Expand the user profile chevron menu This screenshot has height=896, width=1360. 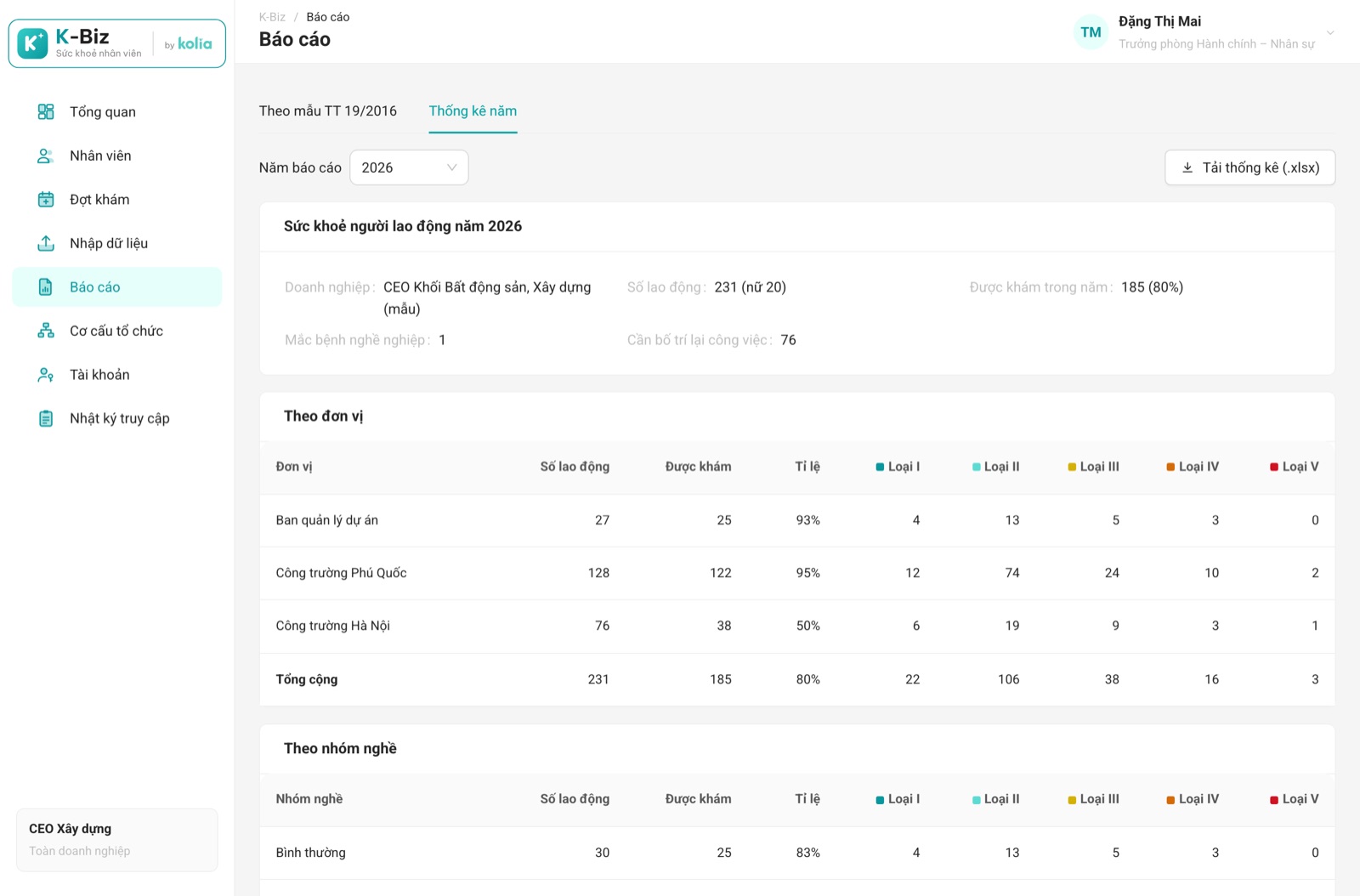click(x=1330, y=32)
